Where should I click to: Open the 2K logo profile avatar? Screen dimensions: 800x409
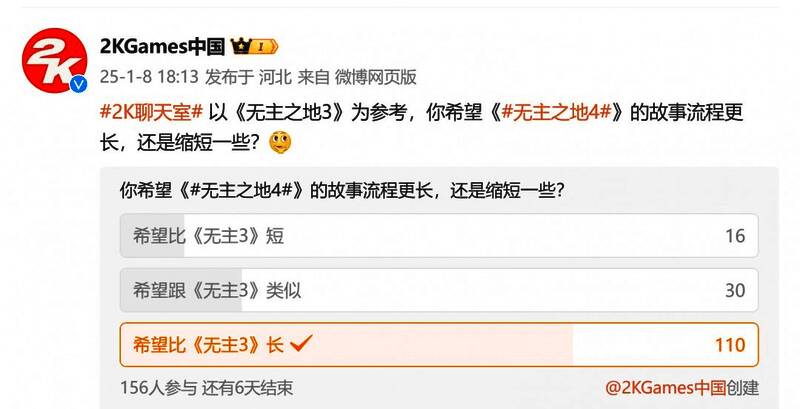[x=54, y=61]
